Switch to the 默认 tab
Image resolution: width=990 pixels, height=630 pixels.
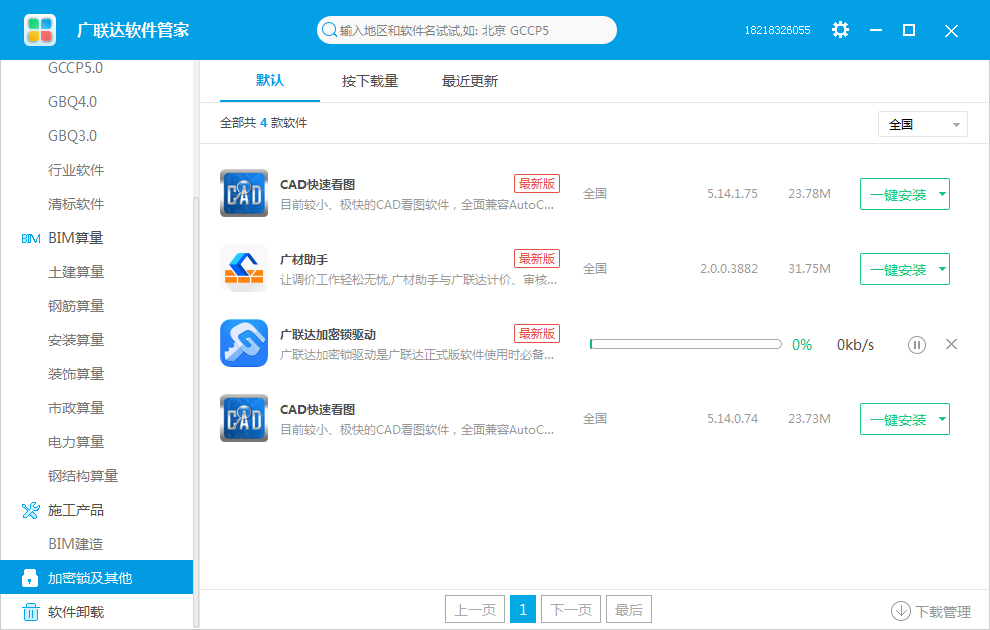tap(270, 80)
